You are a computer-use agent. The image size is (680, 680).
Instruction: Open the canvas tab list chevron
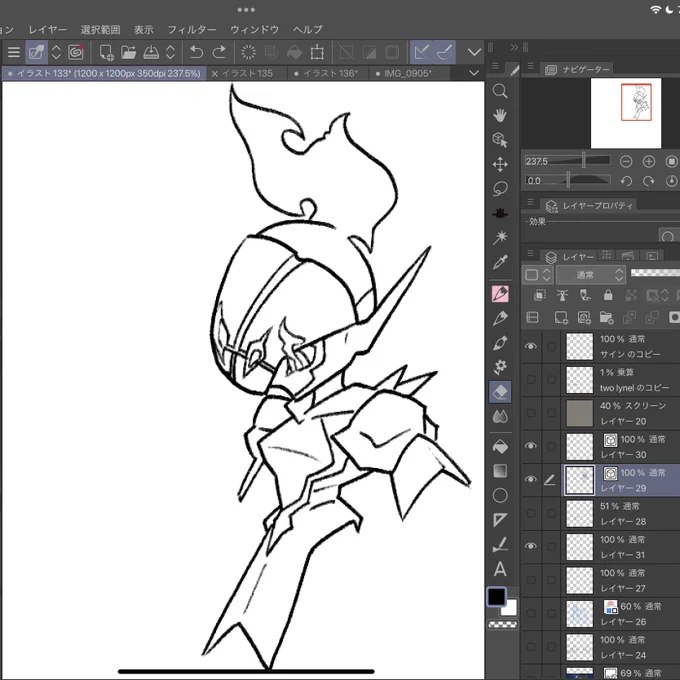click(474, 73)
